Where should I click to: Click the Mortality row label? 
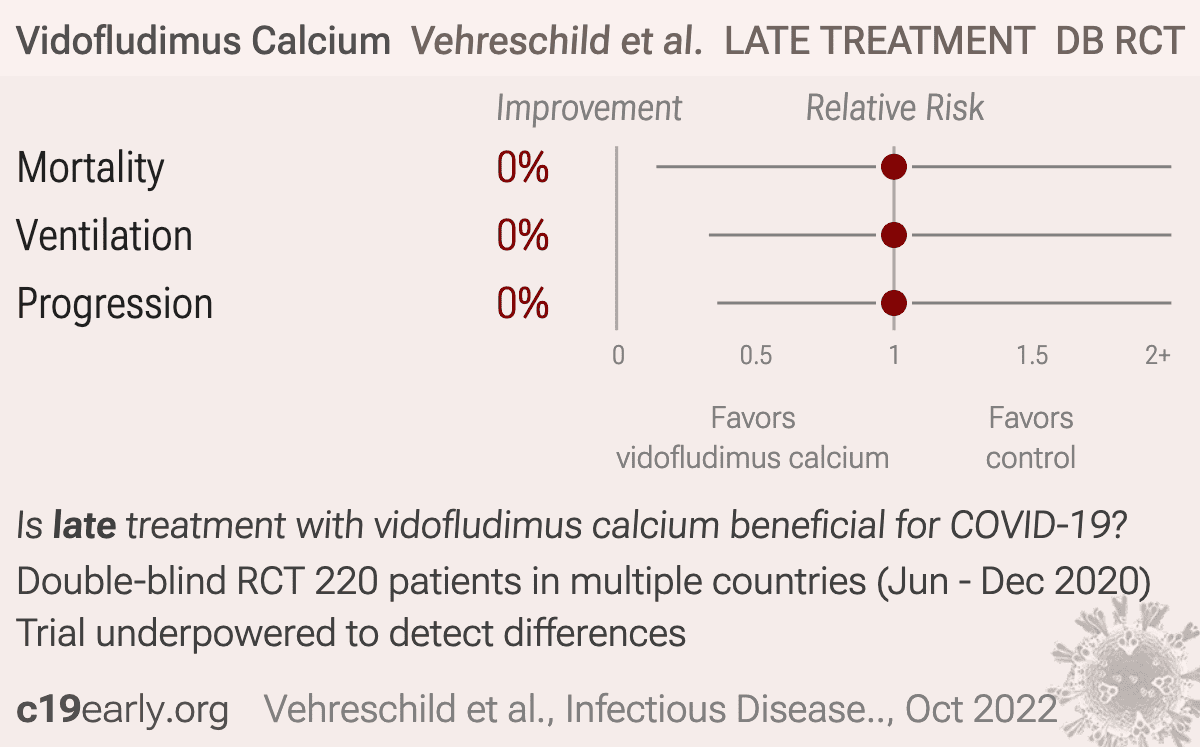[91, 168]
